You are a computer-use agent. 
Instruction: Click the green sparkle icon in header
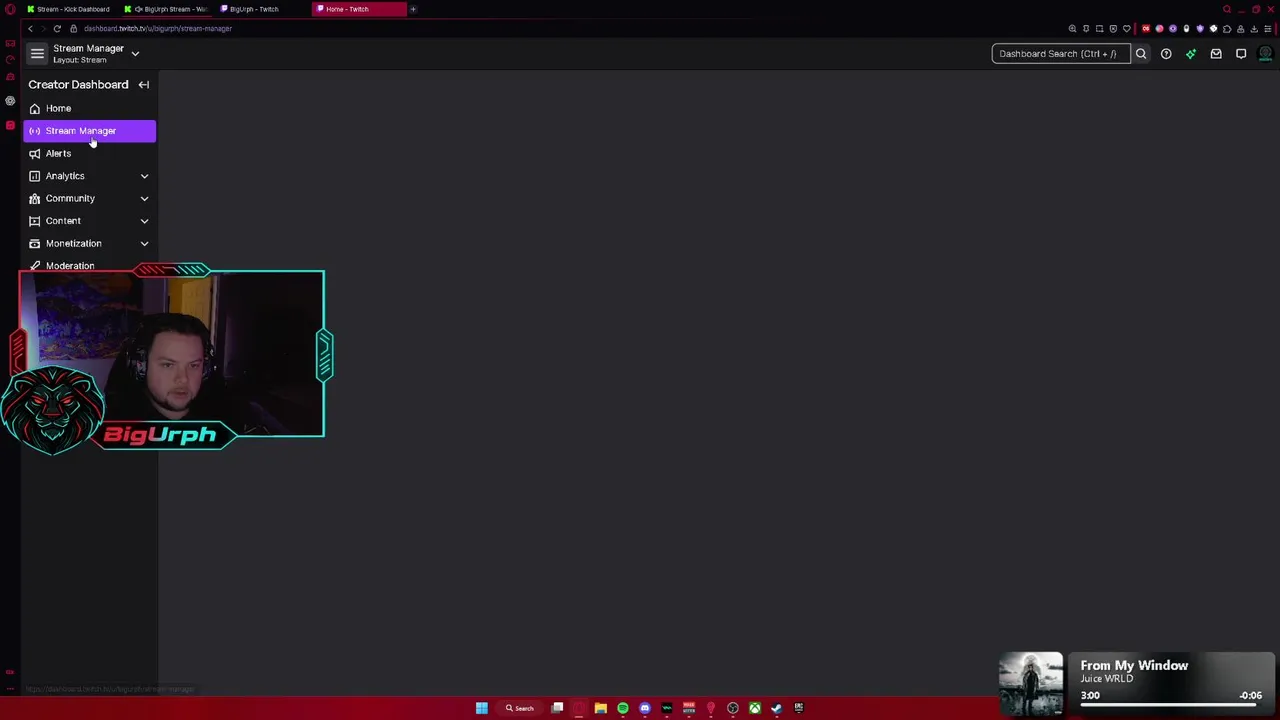1191,54
